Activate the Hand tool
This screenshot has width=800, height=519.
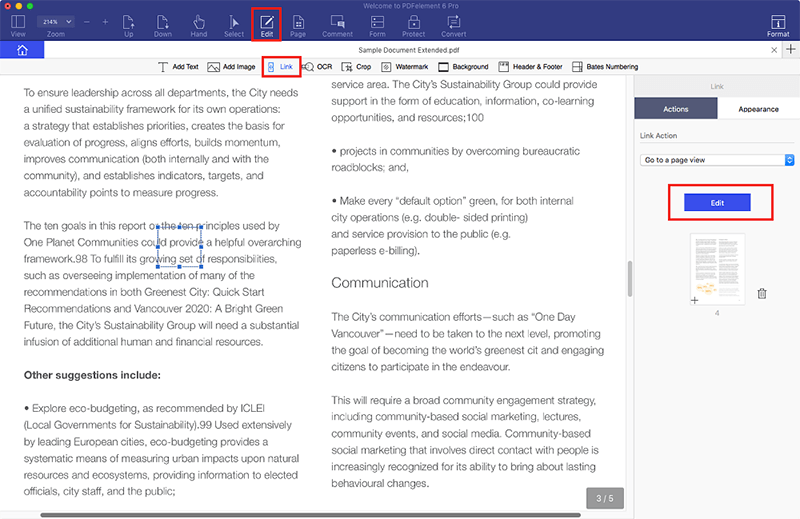(198, 26)
